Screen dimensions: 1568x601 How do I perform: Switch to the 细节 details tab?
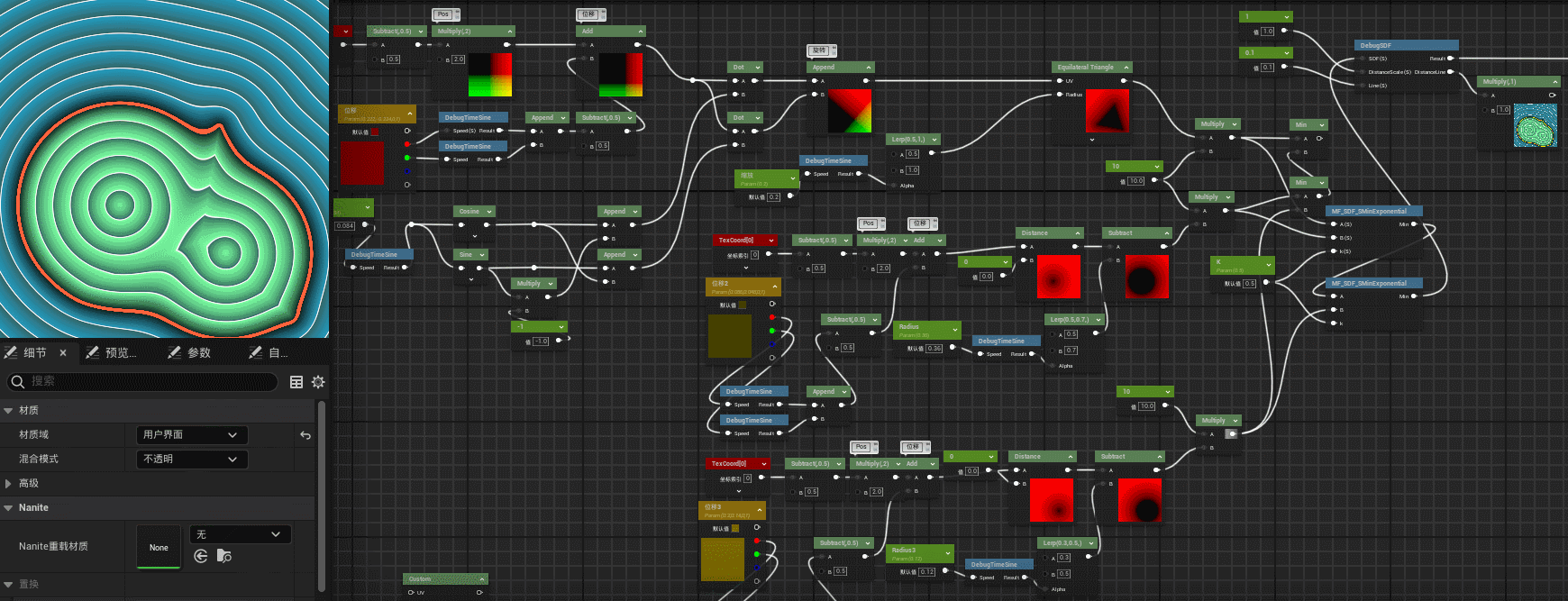pos(34,352)
